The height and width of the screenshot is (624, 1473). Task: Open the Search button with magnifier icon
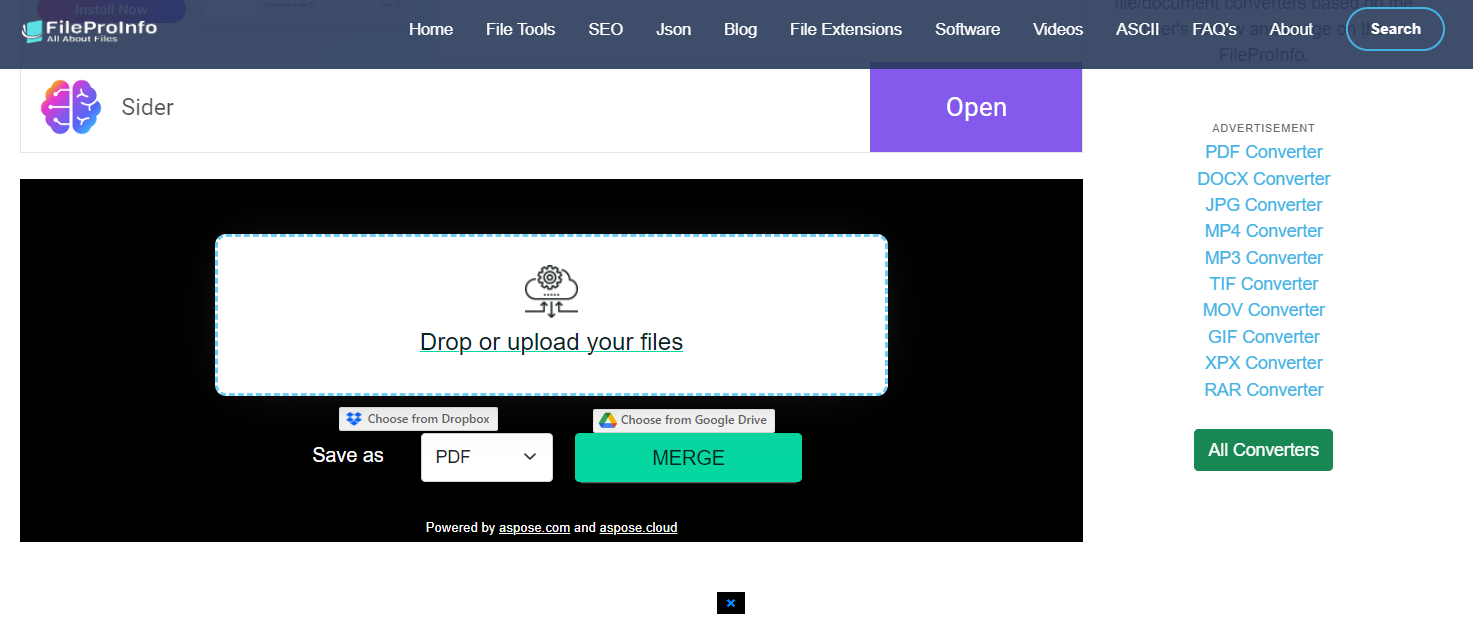click(x=1394, y=29)
